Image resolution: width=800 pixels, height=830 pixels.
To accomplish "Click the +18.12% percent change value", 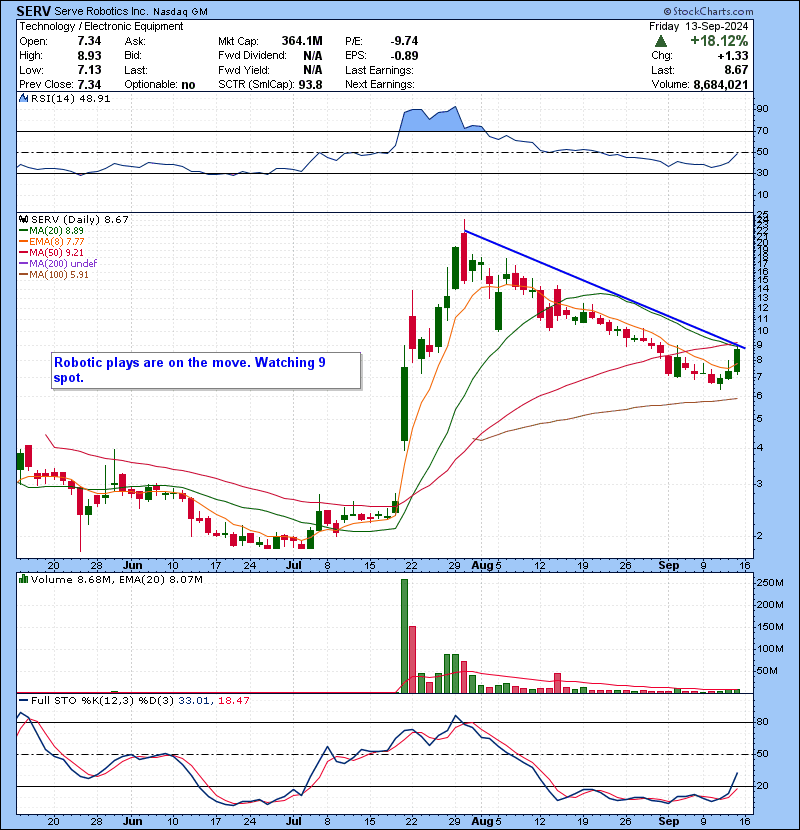I will click(719, 41).
